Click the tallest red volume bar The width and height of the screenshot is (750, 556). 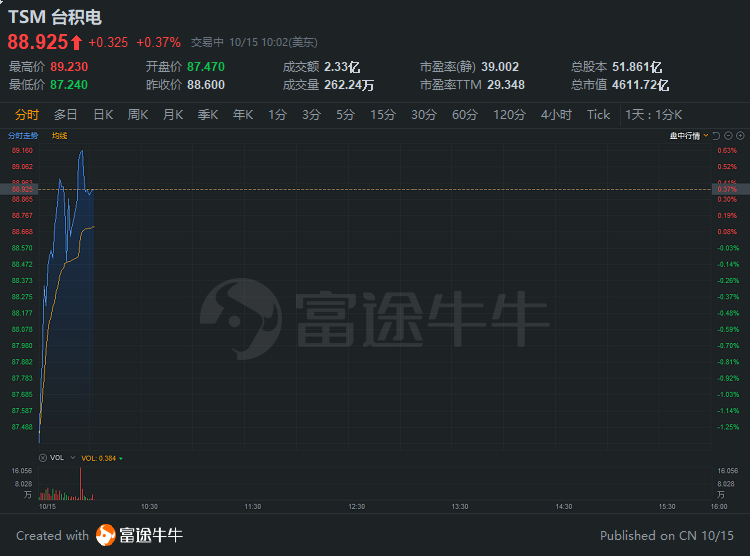click(x=80, y=483)
